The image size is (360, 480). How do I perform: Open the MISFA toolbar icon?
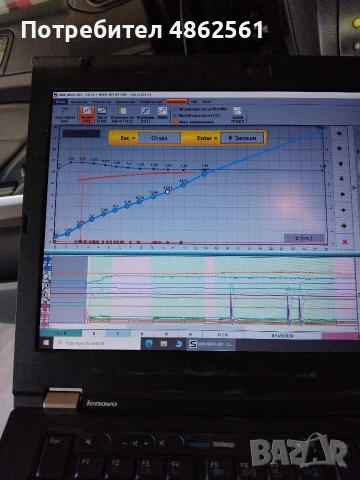point(162,114)
